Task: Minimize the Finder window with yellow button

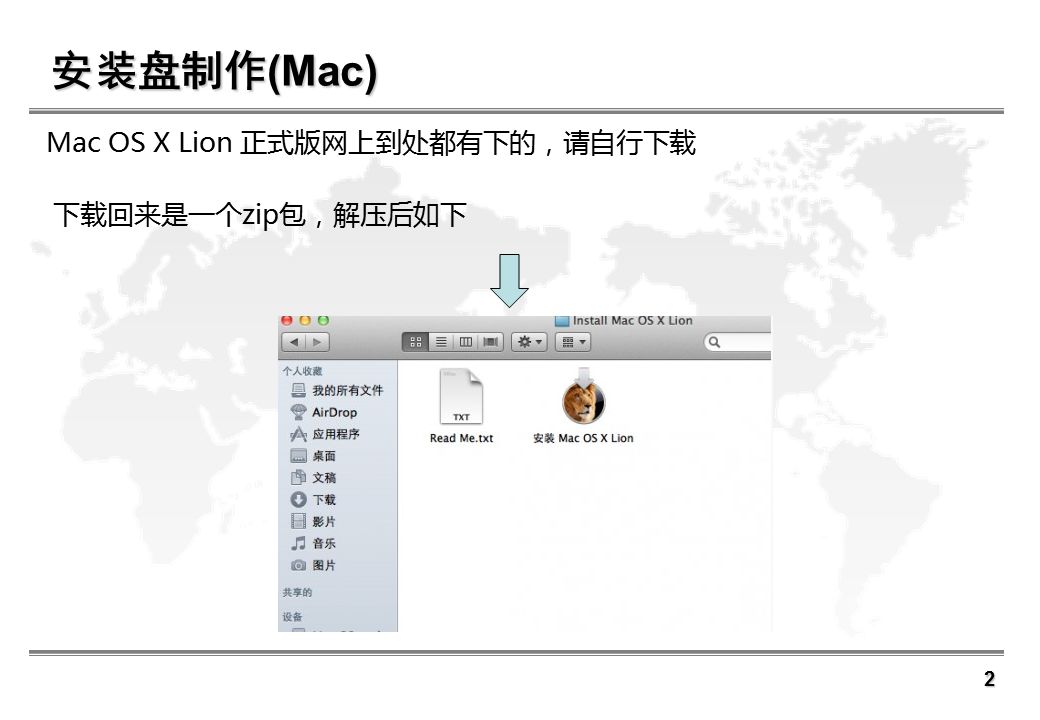Action: pos(305,321)
